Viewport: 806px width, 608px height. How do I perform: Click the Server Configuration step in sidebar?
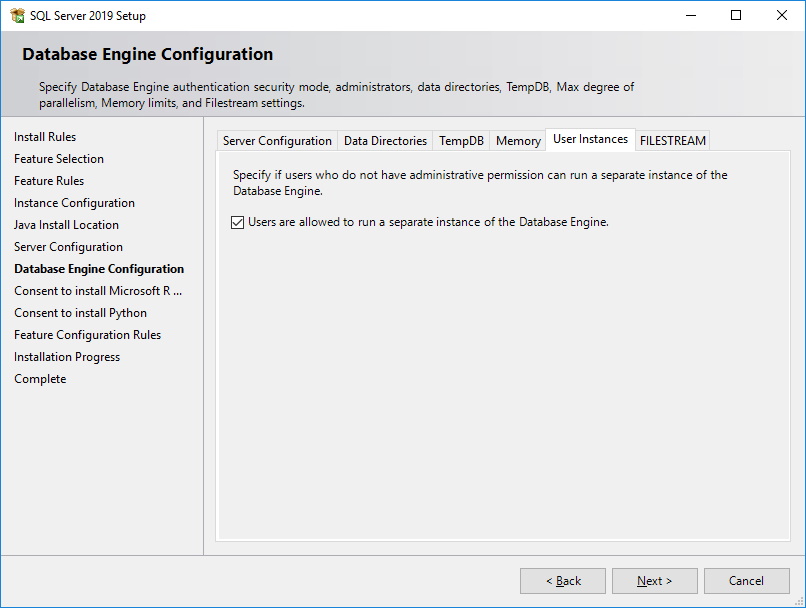coord(68,247)
